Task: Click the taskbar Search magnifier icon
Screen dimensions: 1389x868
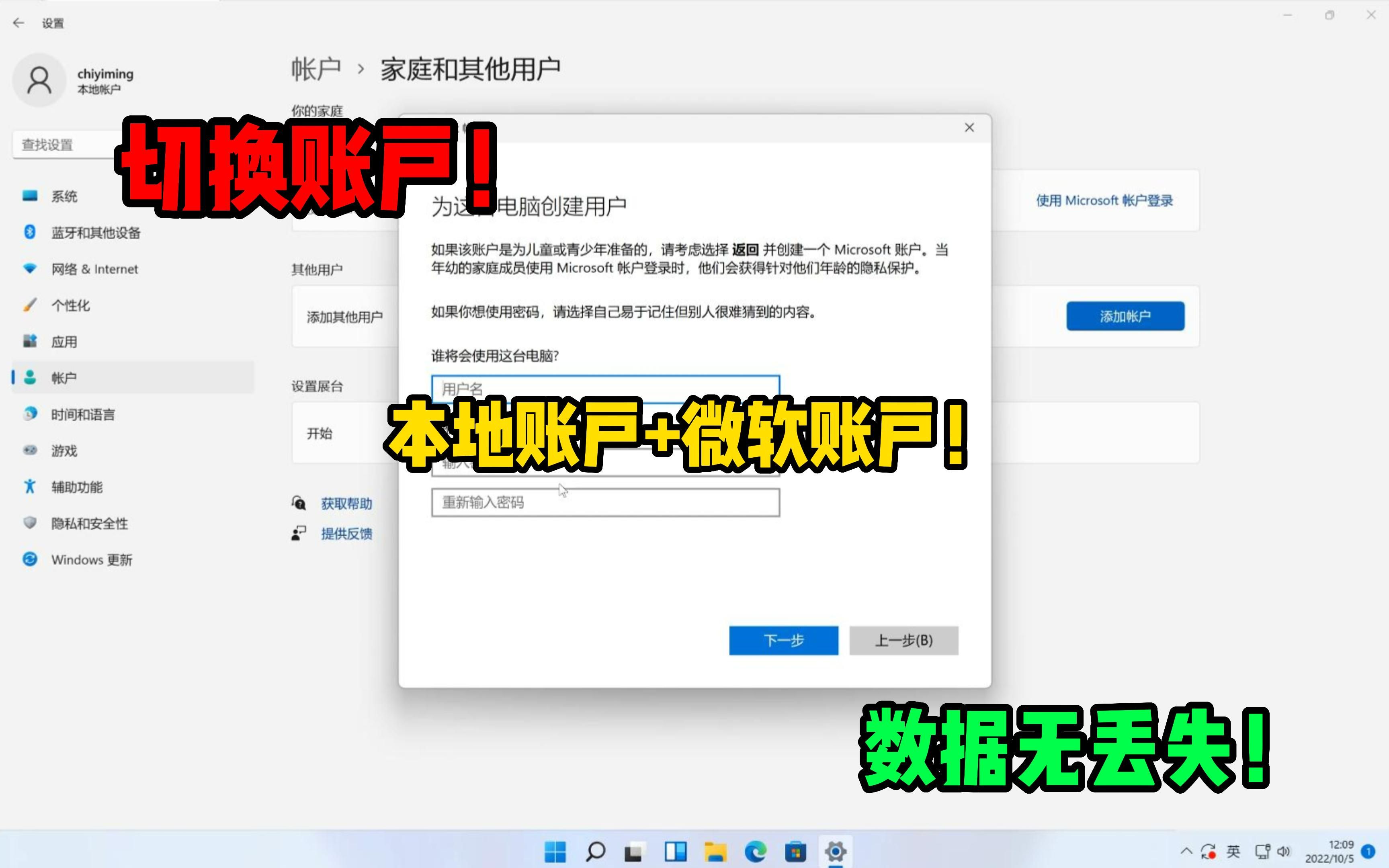Action: click(595, 852)
